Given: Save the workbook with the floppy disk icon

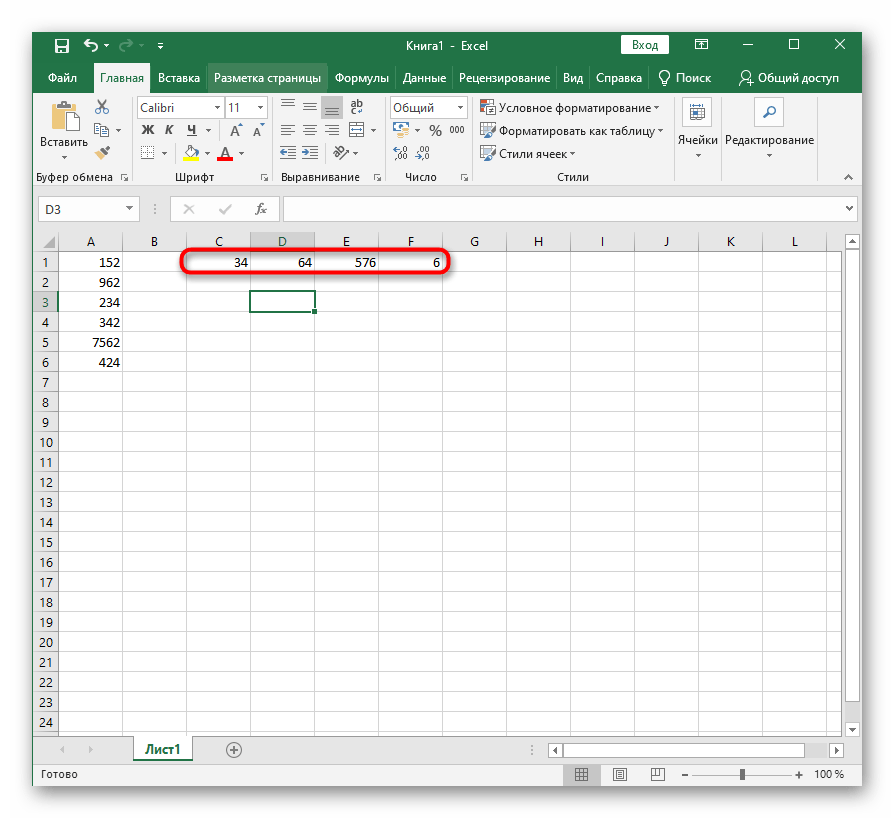Looking at the screenshot, I should point(61,46).
